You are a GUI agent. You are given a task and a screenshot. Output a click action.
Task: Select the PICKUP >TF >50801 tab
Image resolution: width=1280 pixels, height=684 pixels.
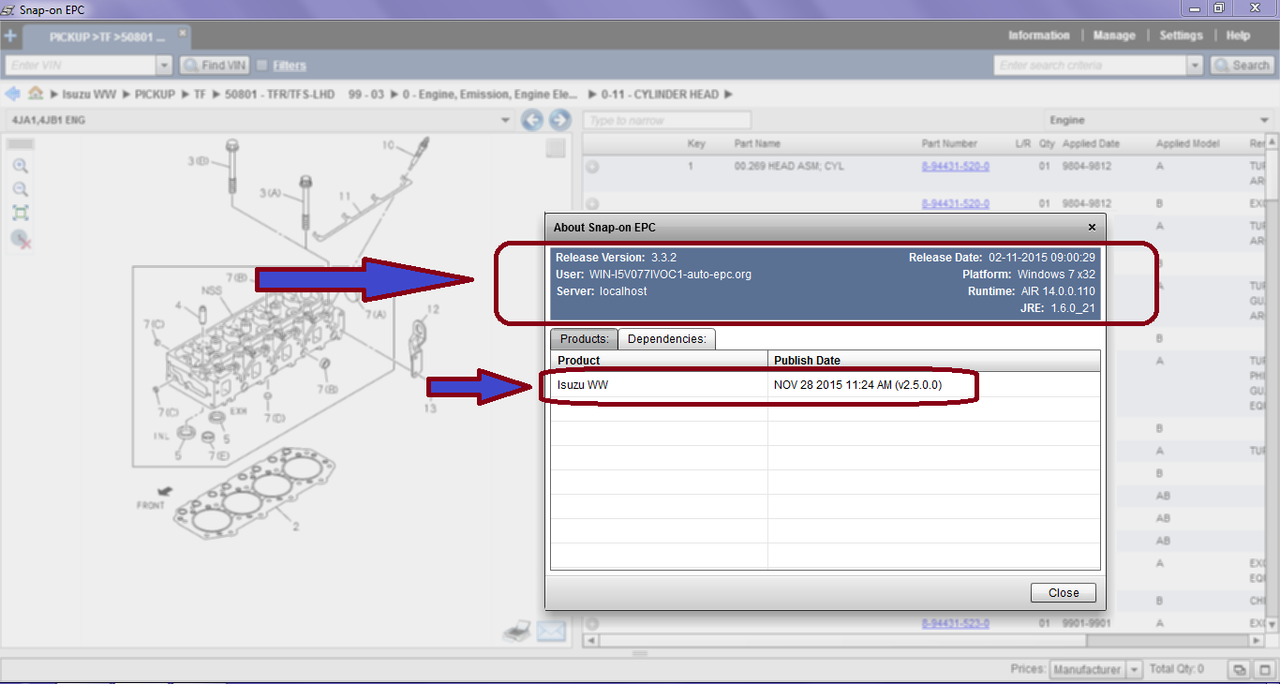coord(108,37)
